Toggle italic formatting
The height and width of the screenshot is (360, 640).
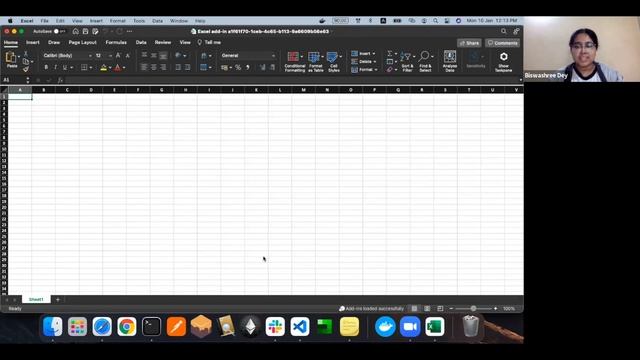[56, 67]
